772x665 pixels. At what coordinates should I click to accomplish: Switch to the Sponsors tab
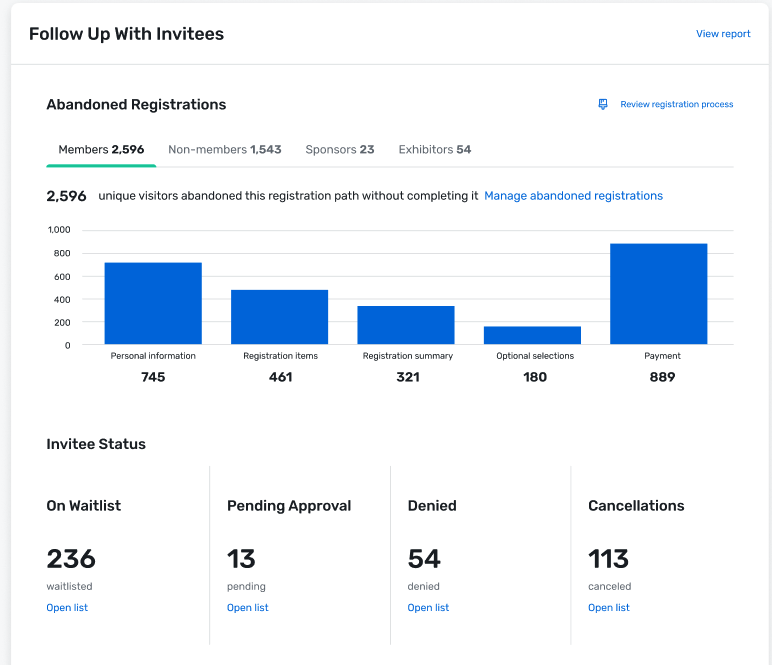[x=339, y=150]
